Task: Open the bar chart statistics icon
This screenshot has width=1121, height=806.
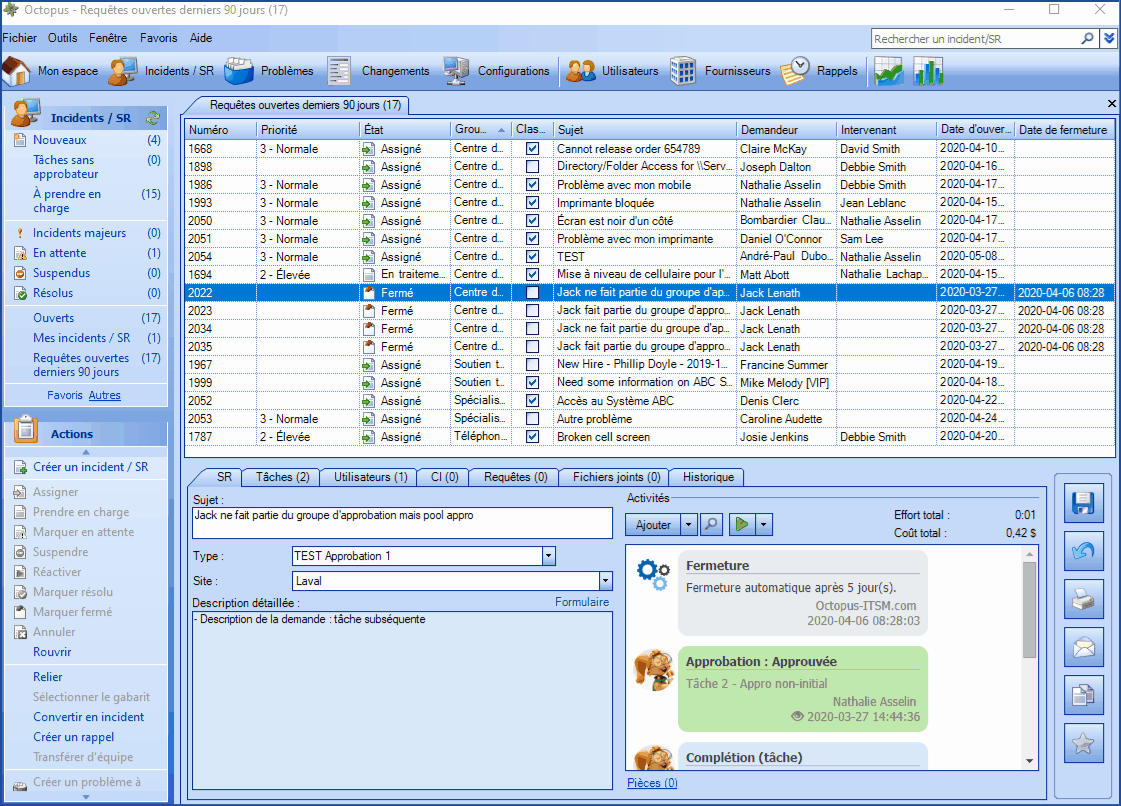Action: [x=928, y=71]
